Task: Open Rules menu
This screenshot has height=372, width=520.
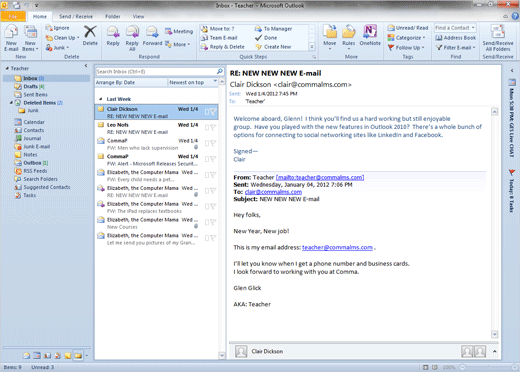Action: tap(349, 37)
